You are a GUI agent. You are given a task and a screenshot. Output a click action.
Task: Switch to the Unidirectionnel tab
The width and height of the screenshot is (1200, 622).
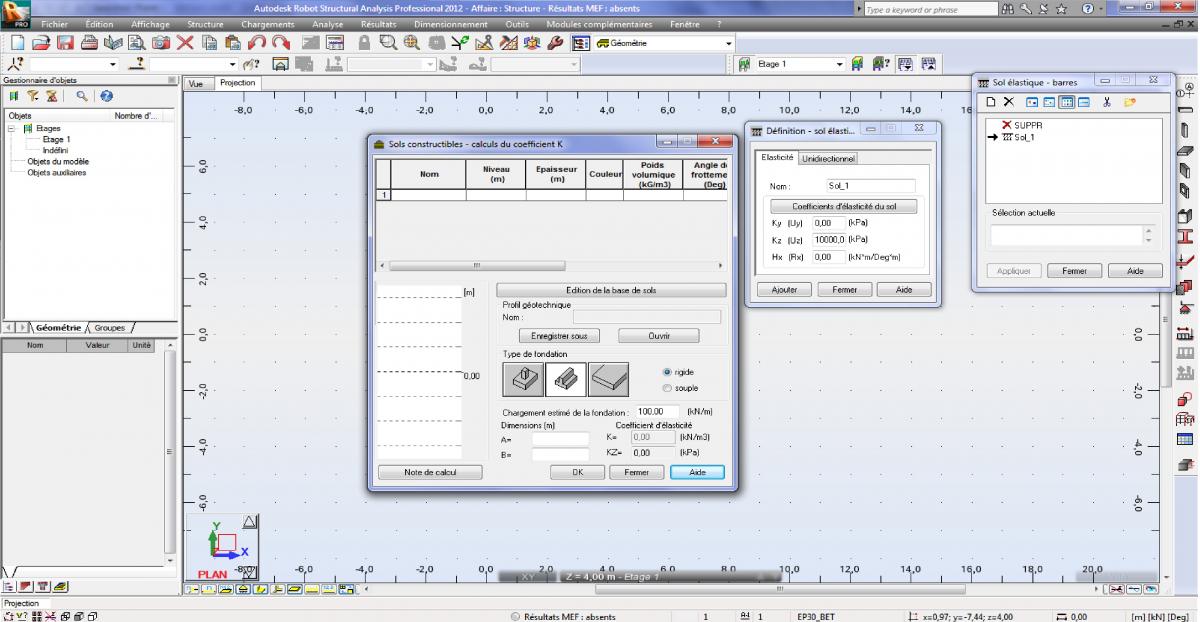pos(828,158)
